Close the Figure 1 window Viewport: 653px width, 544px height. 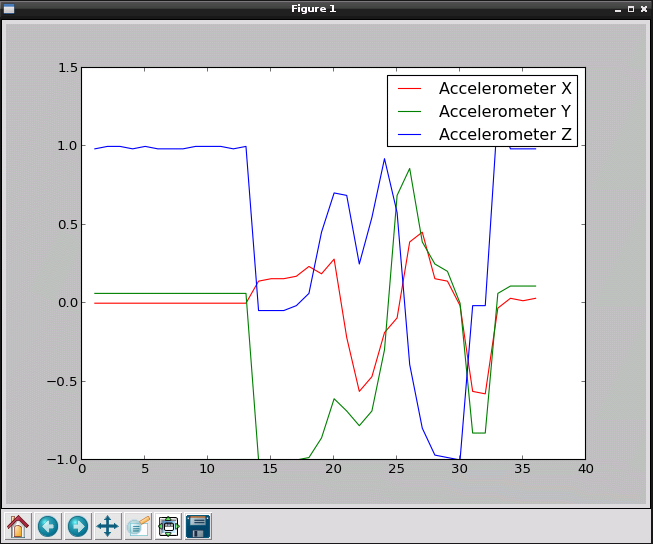(x=643, y=8)
